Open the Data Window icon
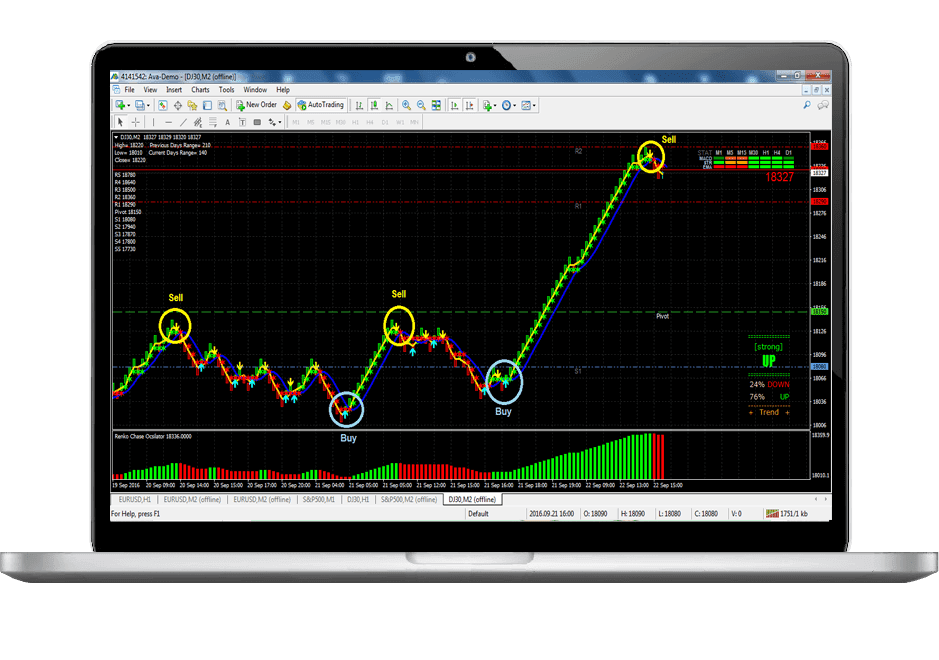 pyautogui.click(x=178, y=105)
